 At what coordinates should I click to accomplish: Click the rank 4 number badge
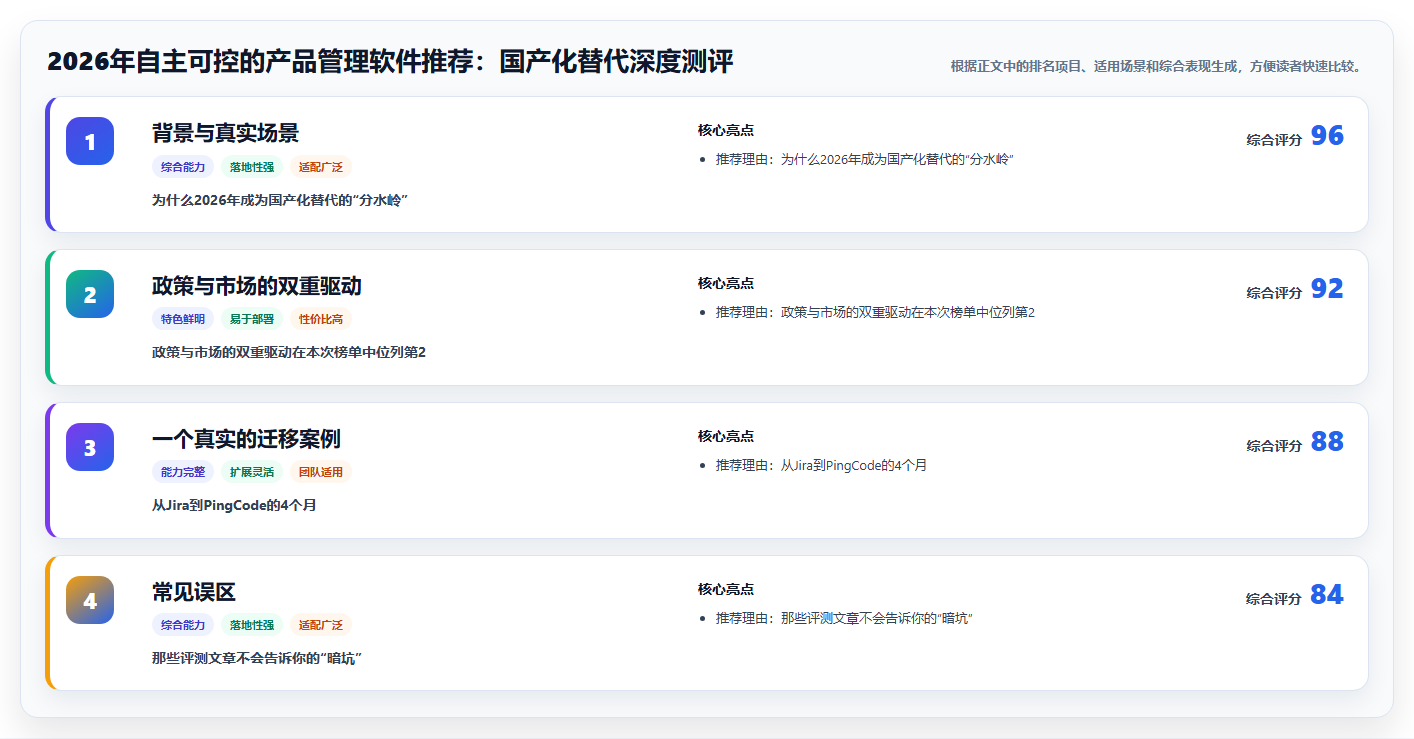click(90, 600)
